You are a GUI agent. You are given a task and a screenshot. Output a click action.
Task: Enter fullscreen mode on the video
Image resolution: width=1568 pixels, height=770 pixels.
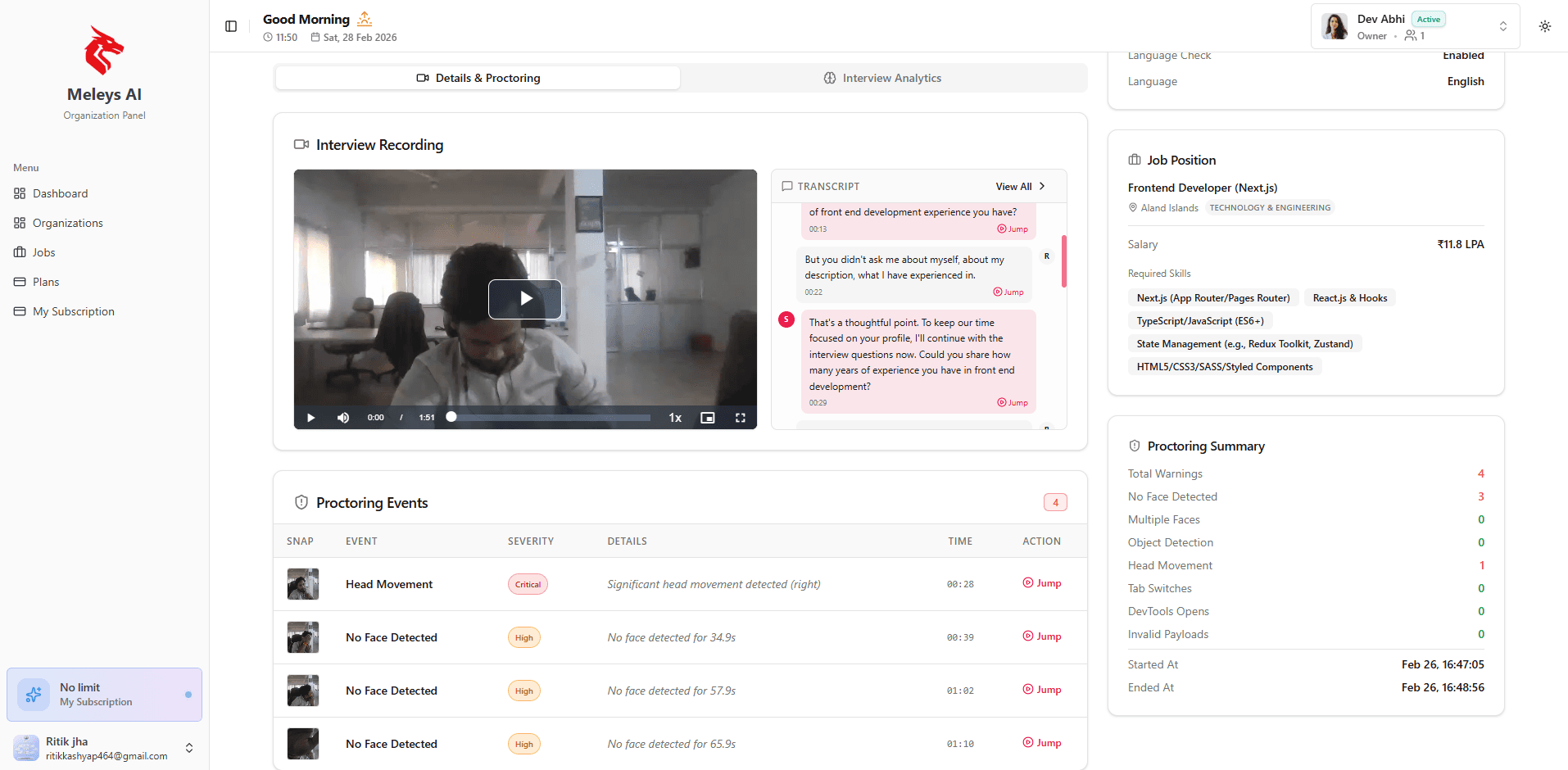pyautogui.click(x=740, y=418)
